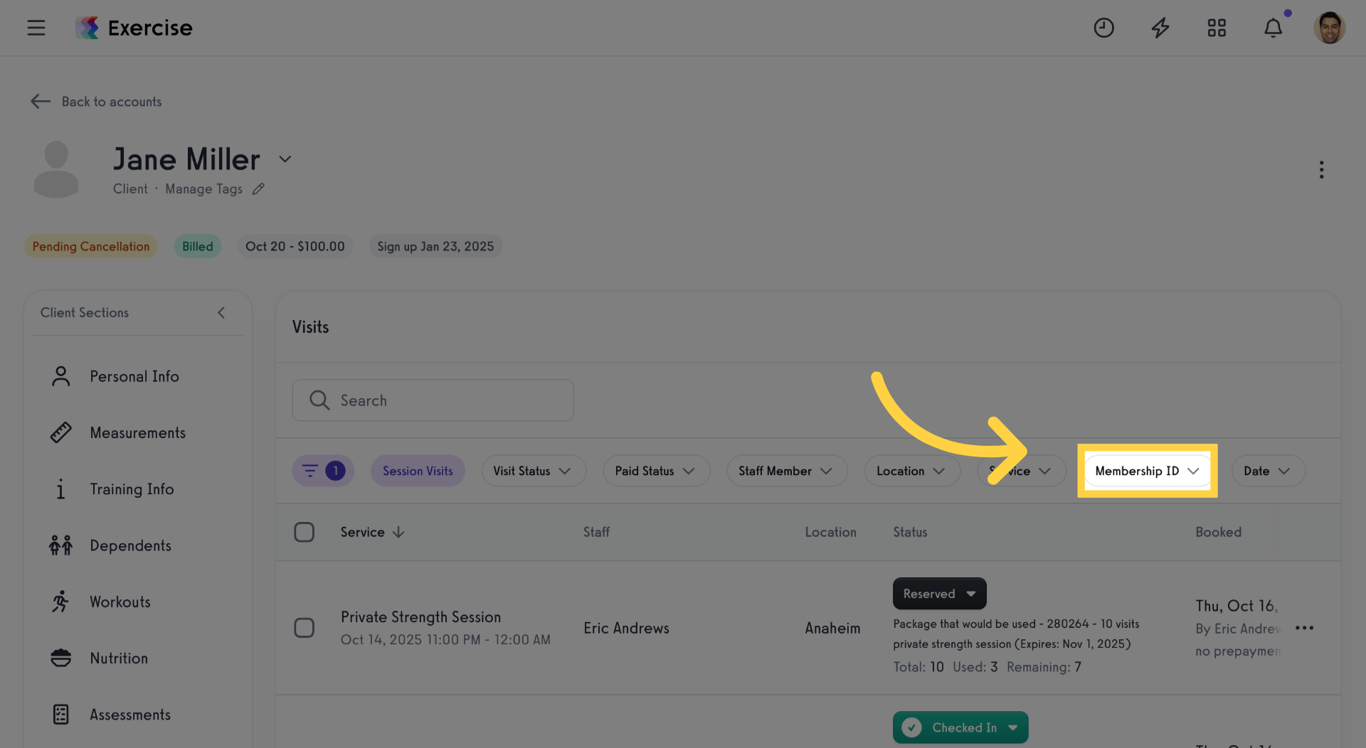Open the Reserved status dropdown
This screenshot has height=748, width=1366.
tap(939, 593)
